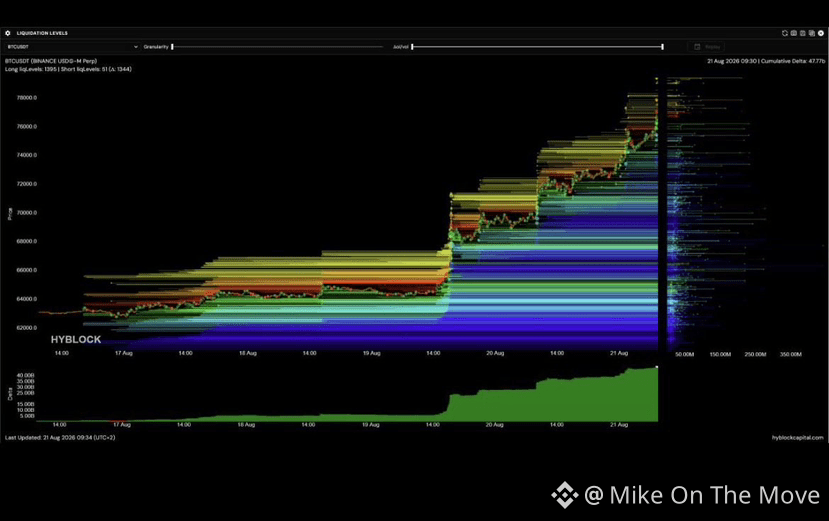The image size is (829, 521).
Task: Open the BTCUSDT symbol dropdown
Action: pyautogui.click(x=72, y=47)
